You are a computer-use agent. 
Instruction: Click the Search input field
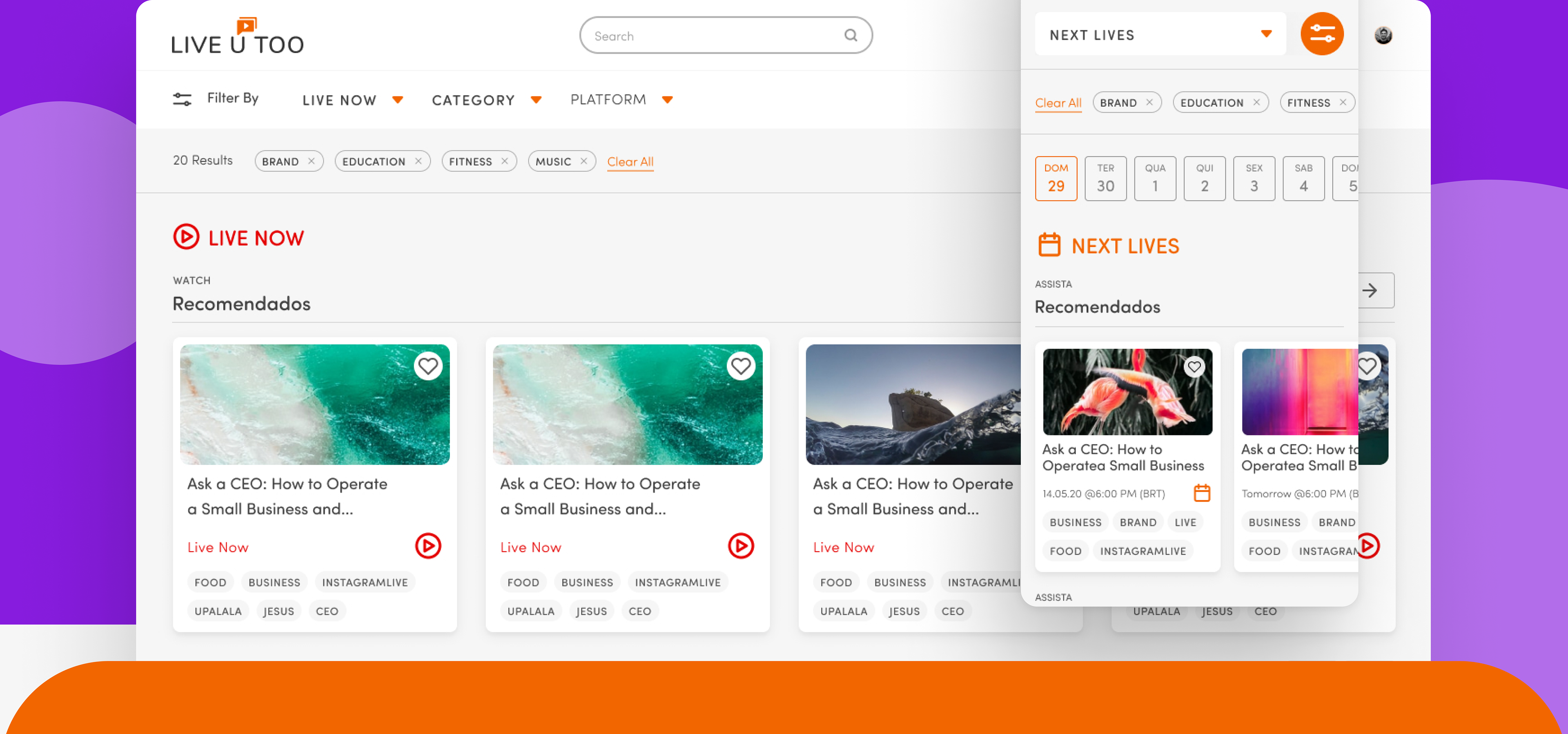(x=726, y=35)
